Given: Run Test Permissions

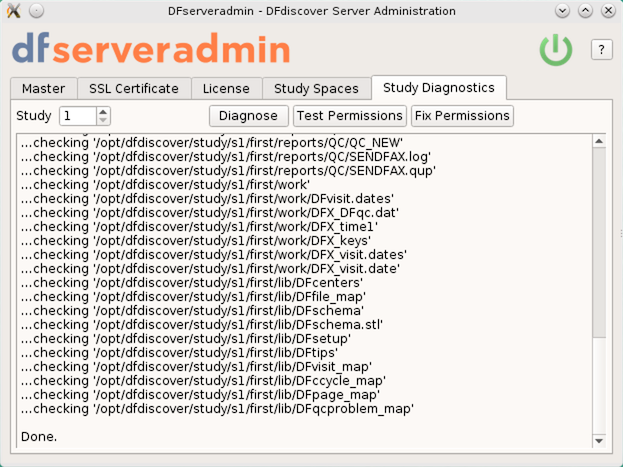Looking at the screenshot, I should (350, 116).
